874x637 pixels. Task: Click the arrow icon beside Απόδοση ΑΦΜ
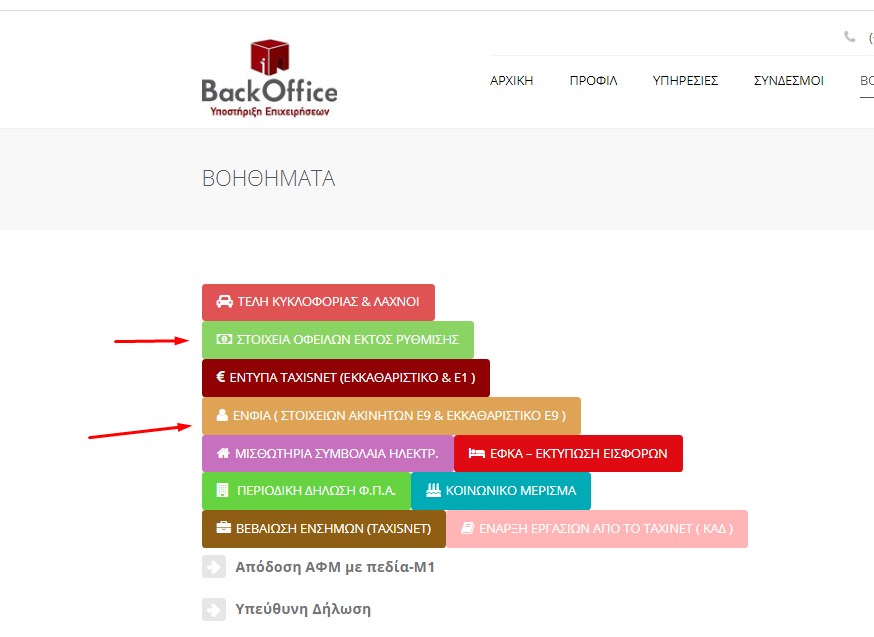[x=214, y=567]
